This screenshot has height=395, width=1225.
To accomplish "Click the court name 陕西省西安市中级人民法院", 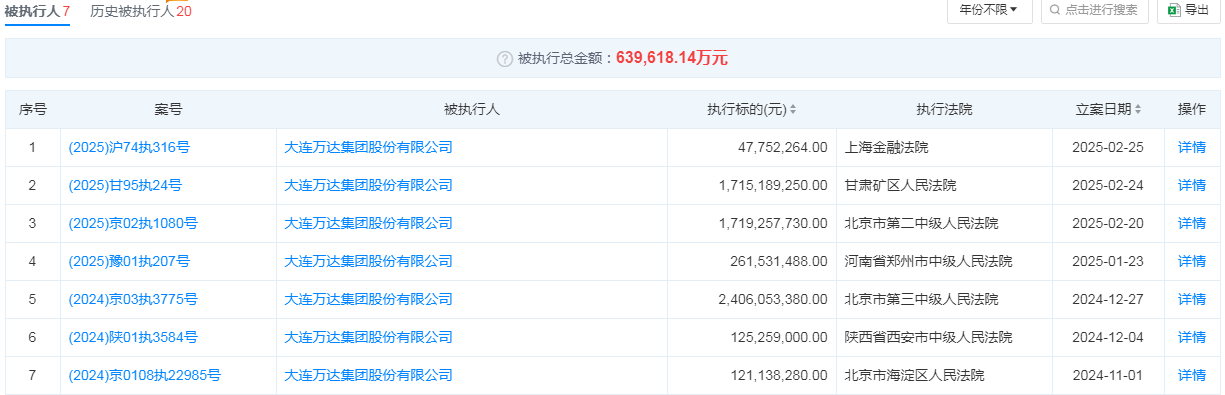I will pyautogui.click(x=928, y=337).
